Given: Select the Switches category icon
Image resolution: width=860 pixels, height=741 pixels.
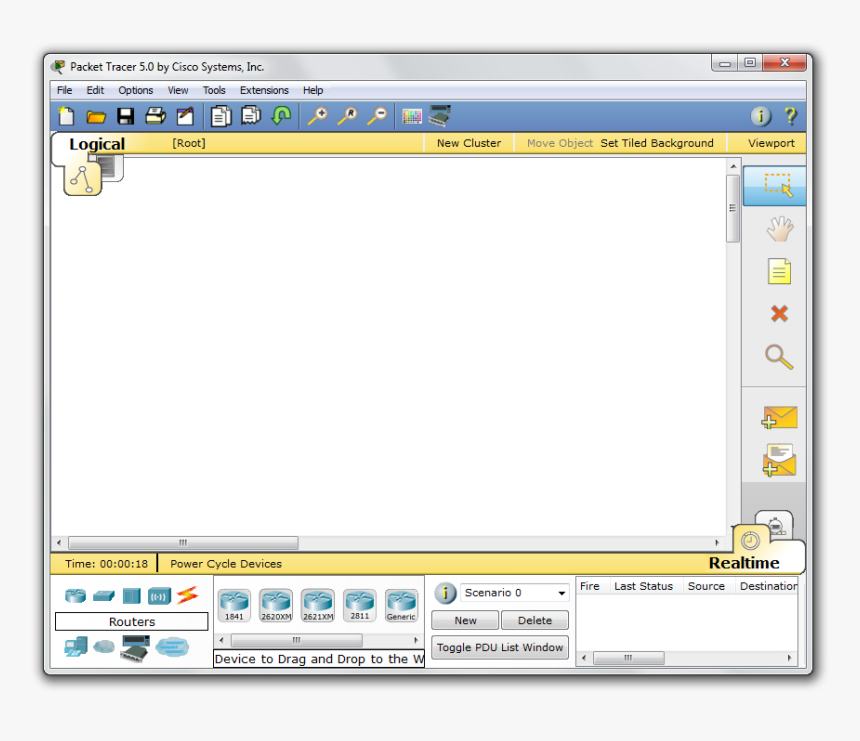Looking at the screenshot, I should coord(104,596).
